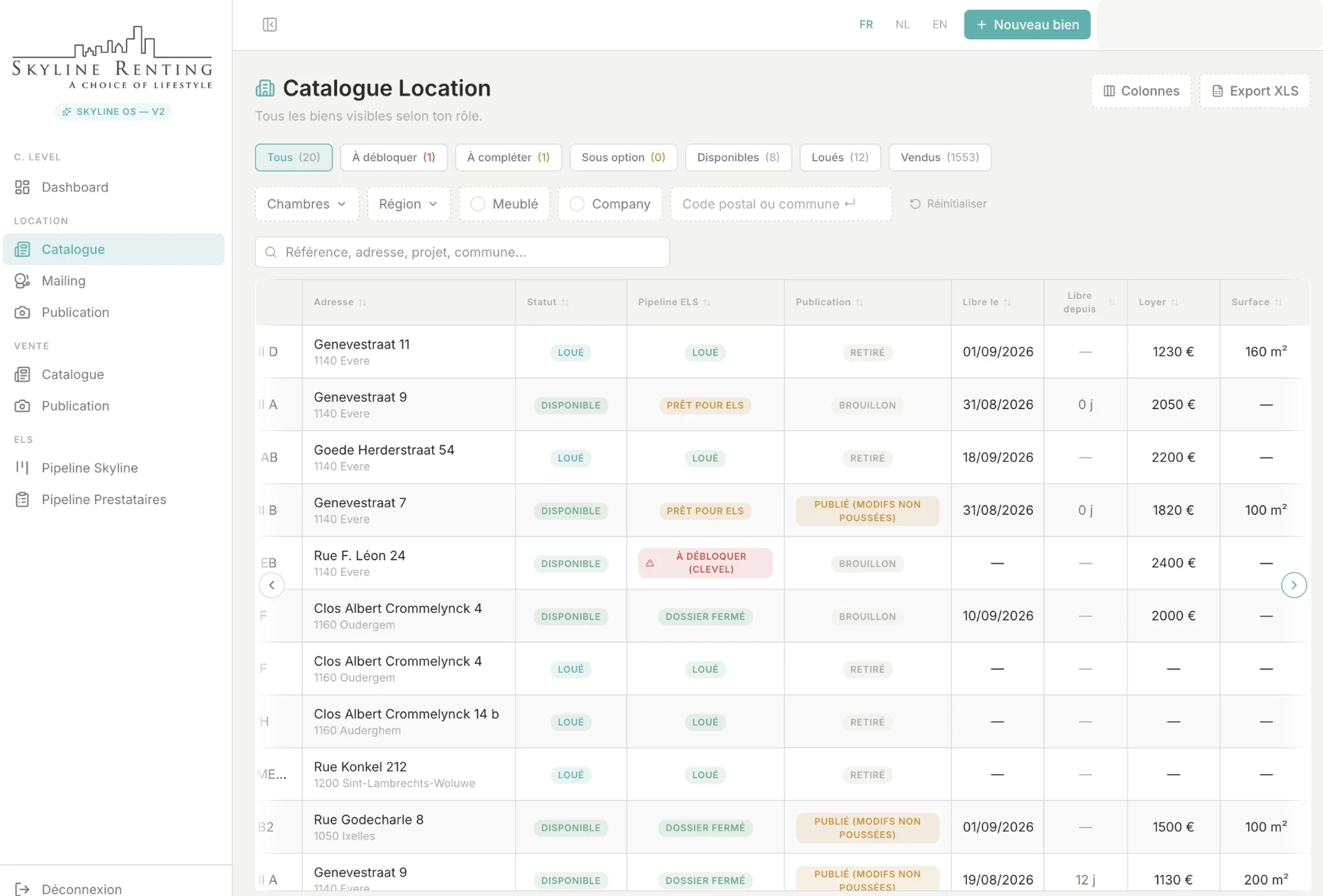Click the Réinitialiser filters link
The width and height of the screenshot is (1323, 896).
coord(948,204)
